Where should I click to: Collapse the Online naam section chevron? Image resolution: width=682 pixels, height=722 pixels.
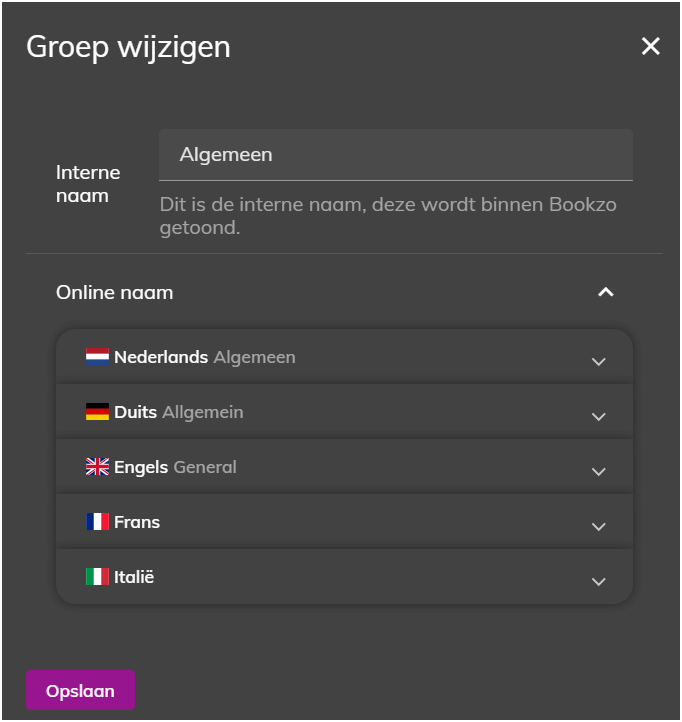click(606, 292)
